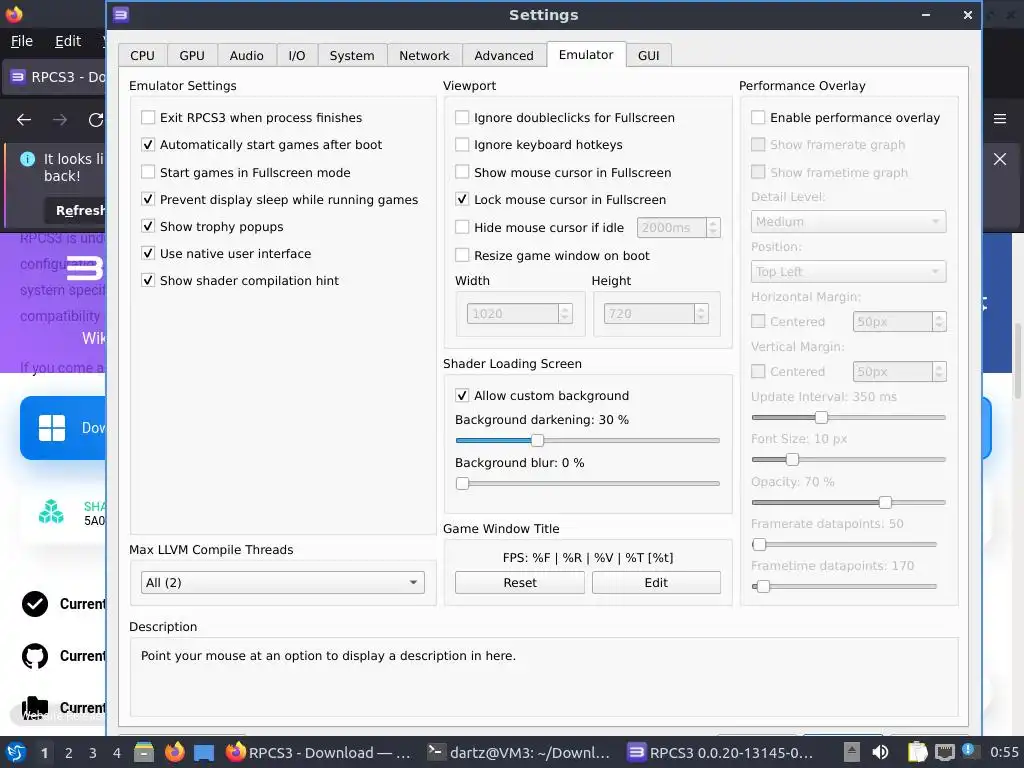Click the GitHub icon on the webpage
The image size is (1024, 768).
tap(35, 656)
